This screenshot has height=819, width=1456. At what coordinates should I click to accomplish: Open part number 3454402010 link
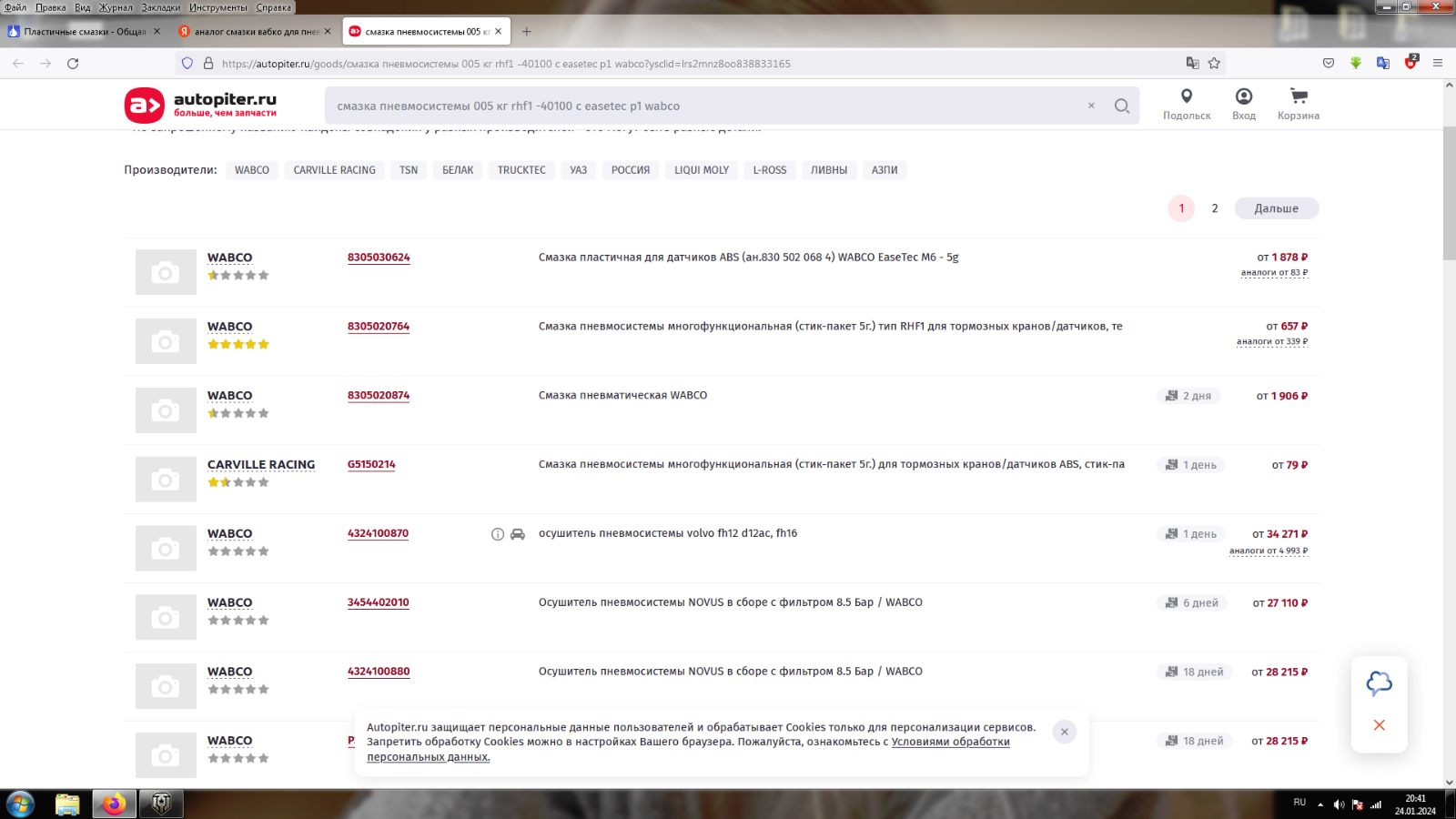pos(379,602)
